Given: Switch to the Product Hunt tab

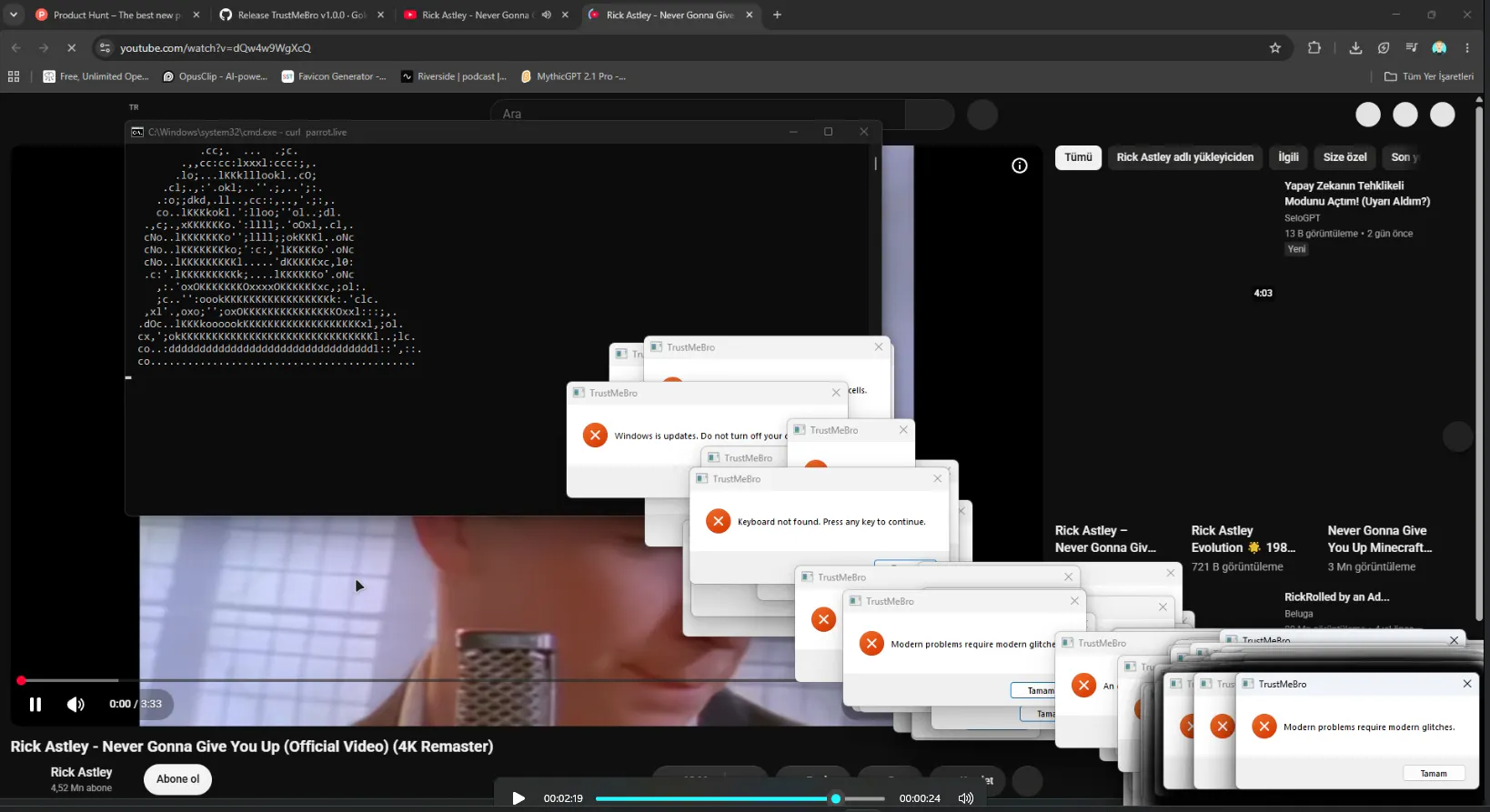Looking at the screenshot, I should pyautogui.click(x=116, y=15).
